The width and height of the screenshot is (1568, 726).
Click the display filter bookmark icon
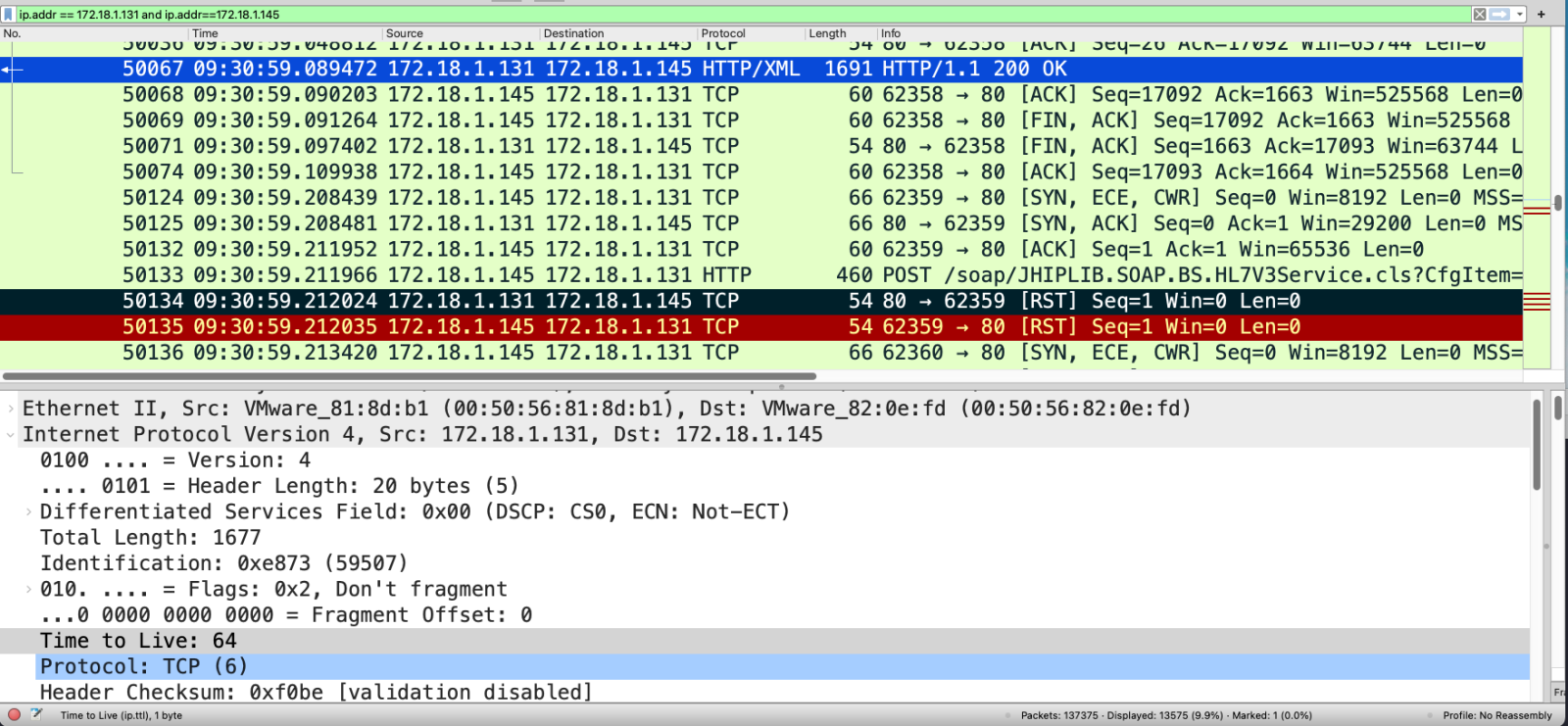tap(9, 15)
